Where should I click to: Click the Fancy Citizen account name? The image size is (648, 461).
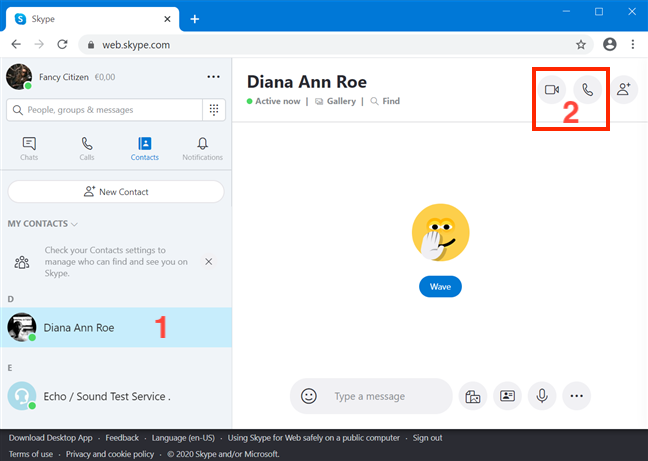(64, 77)
